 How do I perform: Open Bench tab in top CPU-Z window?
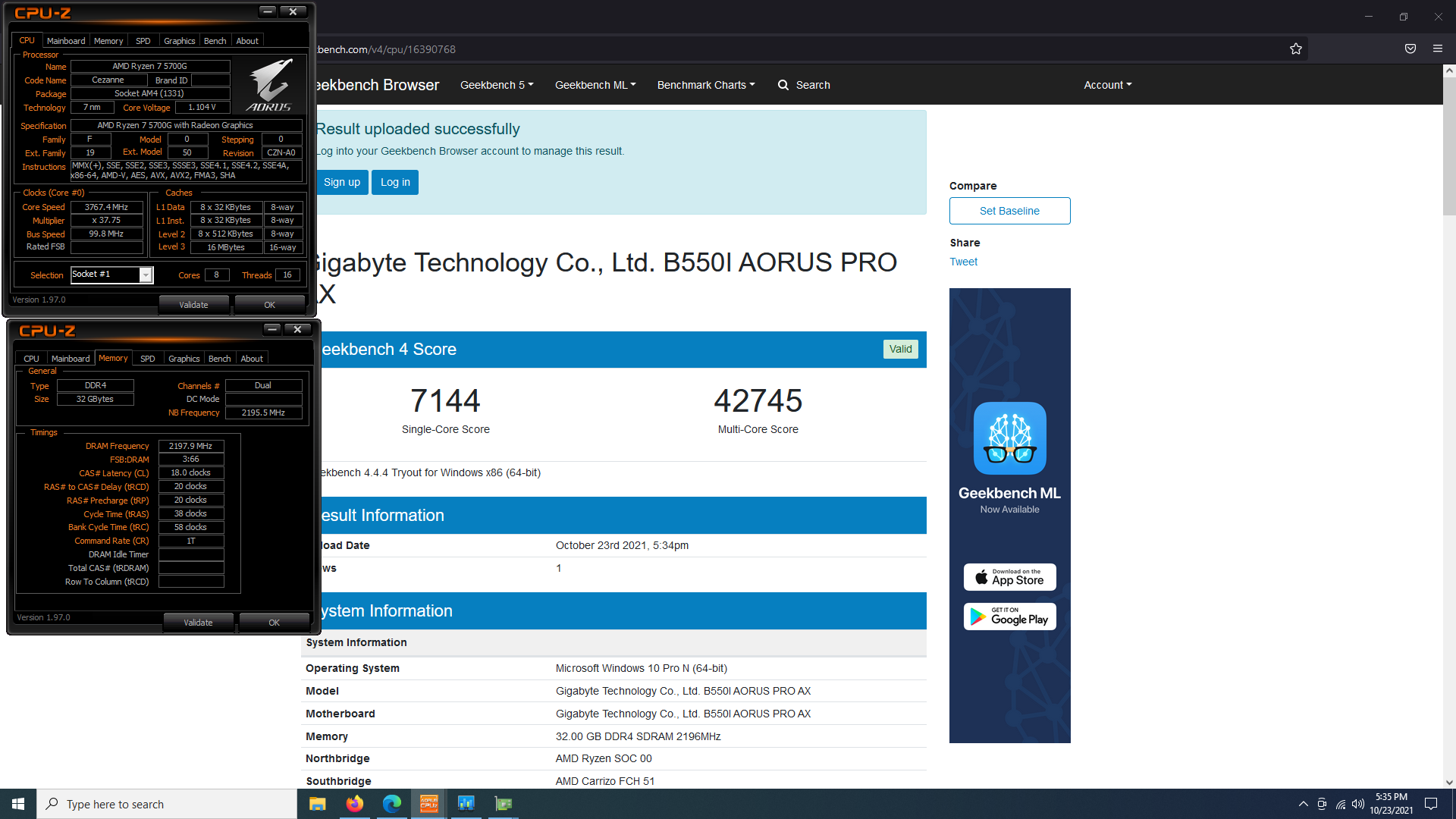(215, 41)
